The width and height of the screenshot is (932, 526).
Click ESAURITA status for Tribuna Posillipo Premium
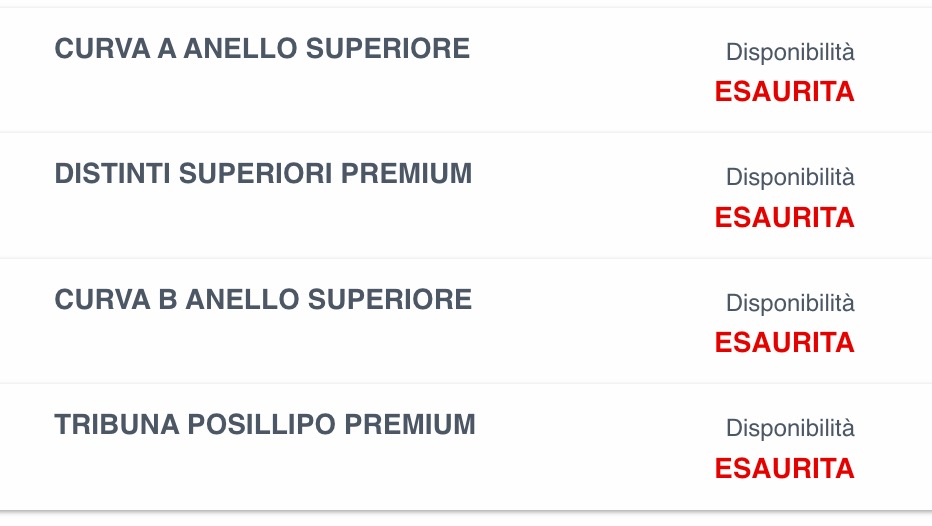click(x=784, y=468)
